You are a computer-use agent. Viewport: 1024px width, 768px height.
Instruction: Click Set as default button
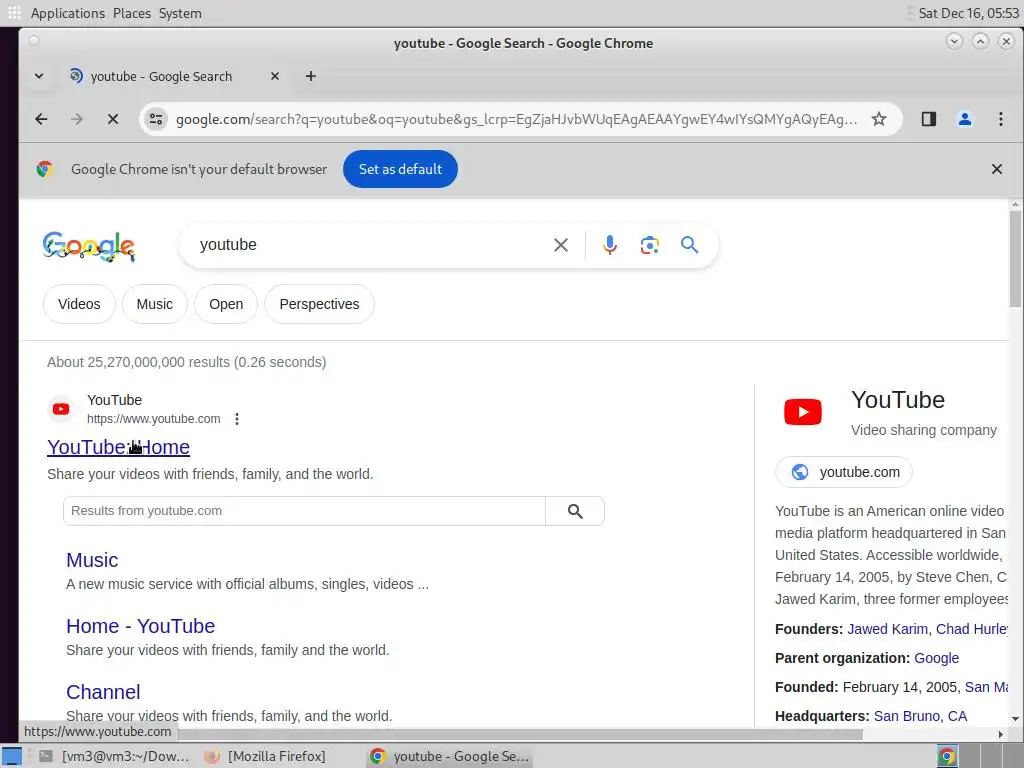click(x=400, y=169)
